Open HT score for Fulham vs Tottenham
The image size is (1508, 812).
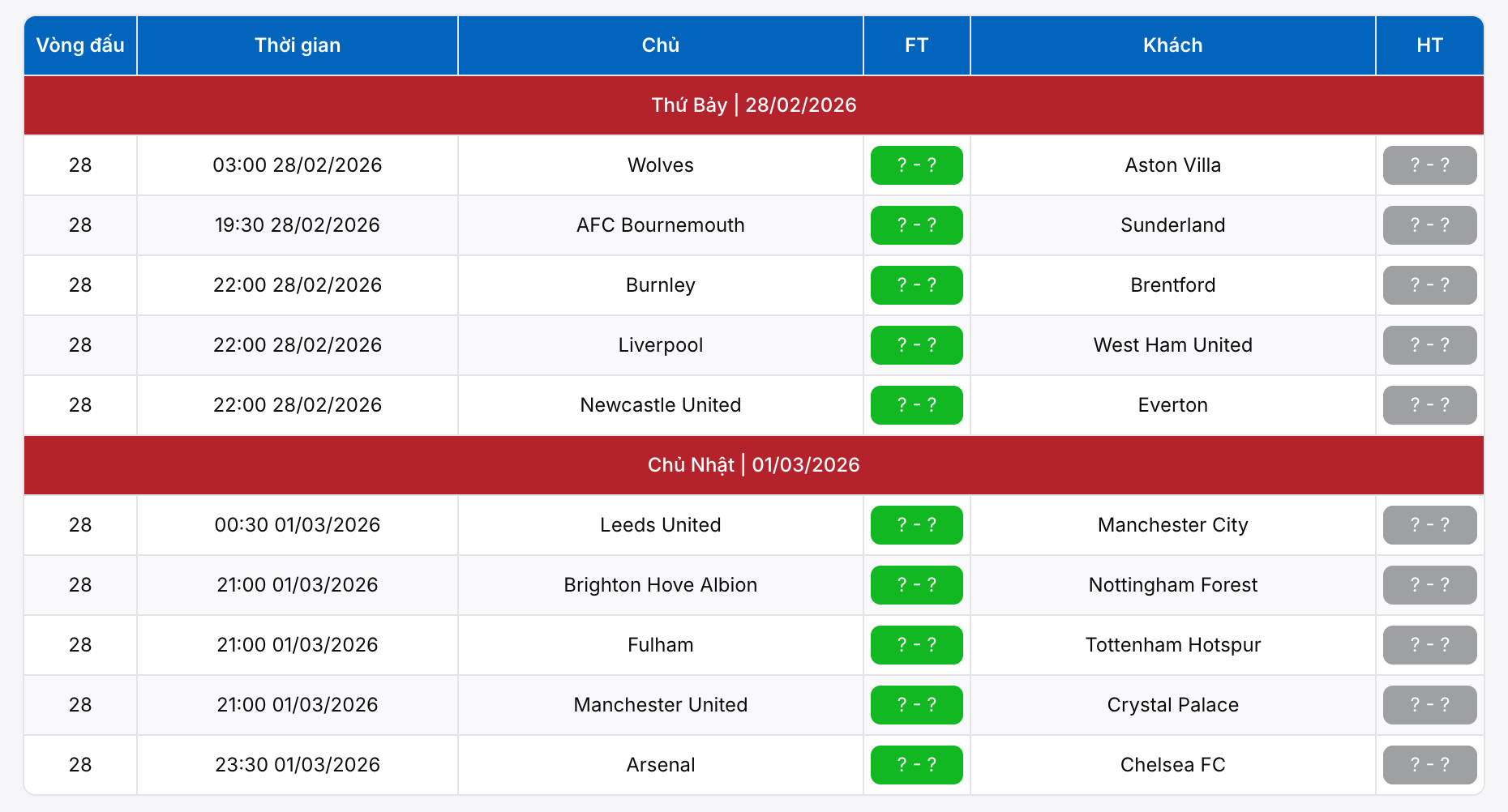[x=1429, y=645]
